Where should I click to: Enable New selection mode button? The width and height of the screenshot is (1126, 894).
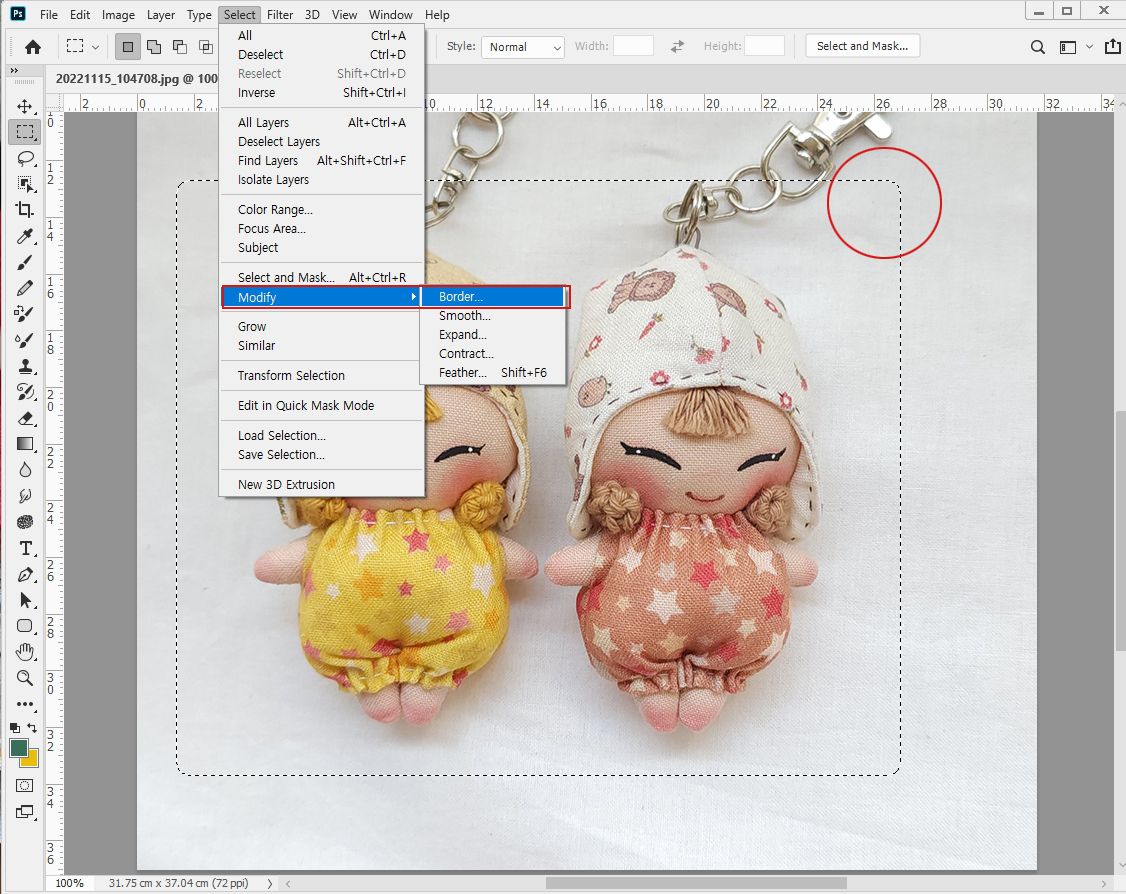click(128, 47)
